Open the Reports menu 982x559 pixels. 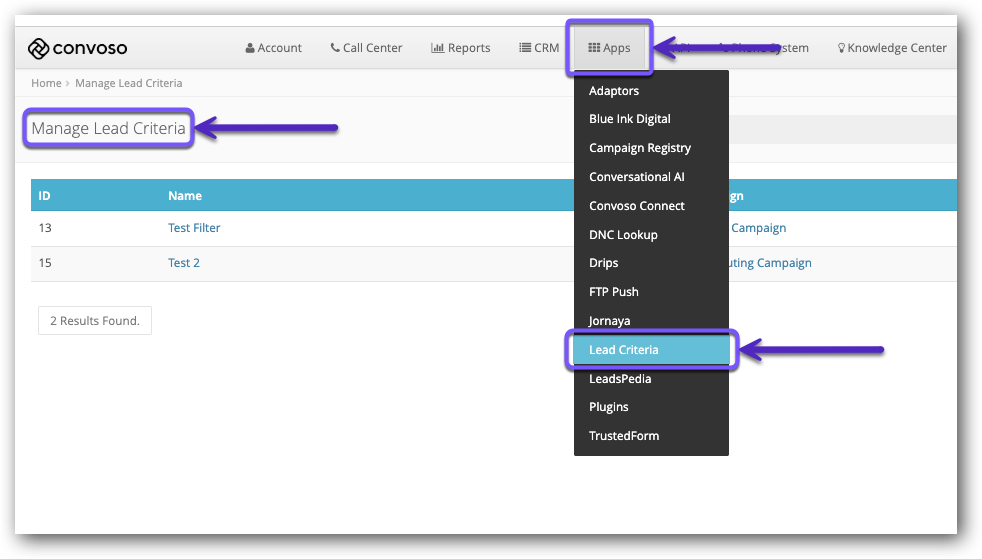[460, 48]
